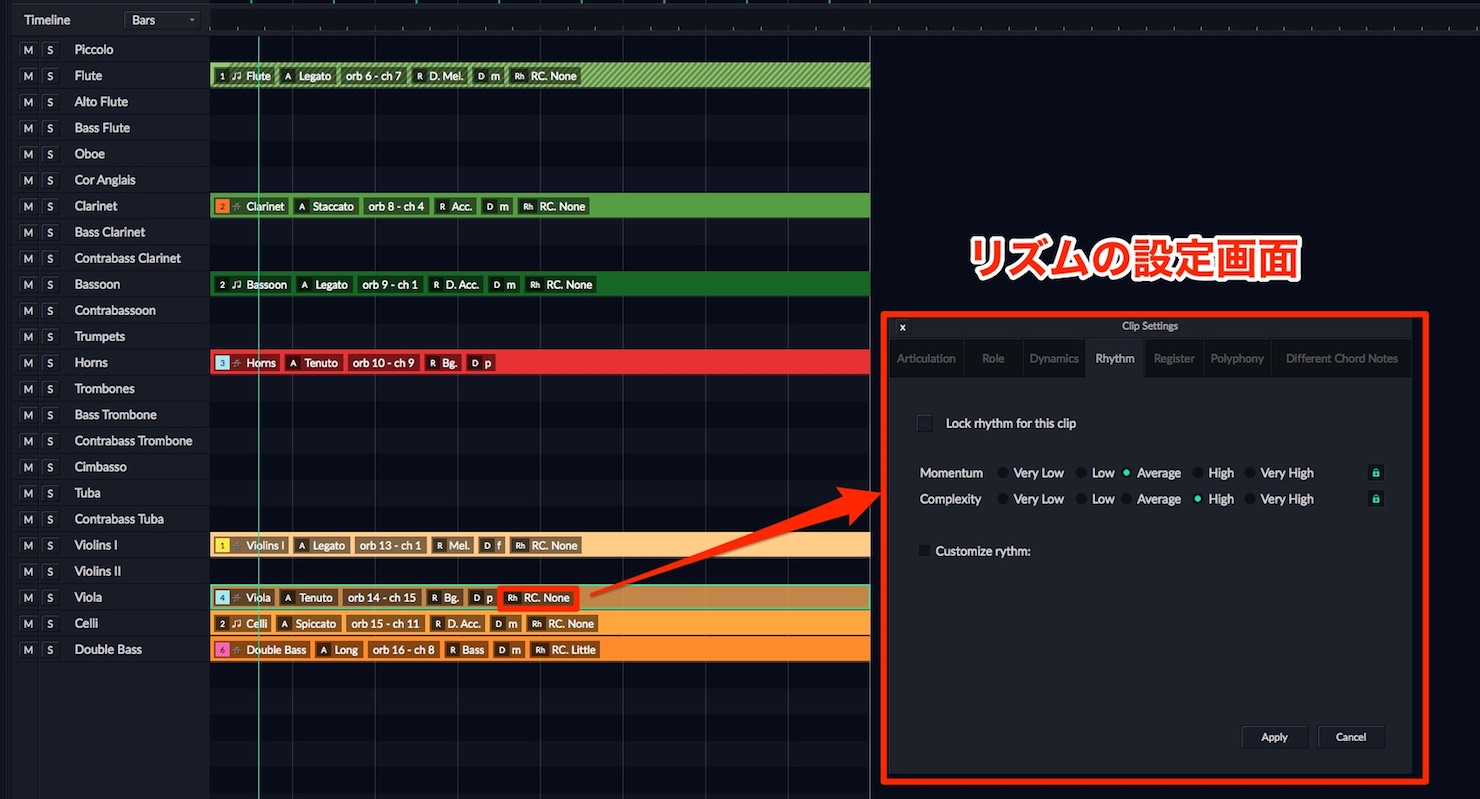Open the Clarinet clip Staccato articulation tag
This screenshot has height=799, width=1480.
325,206
